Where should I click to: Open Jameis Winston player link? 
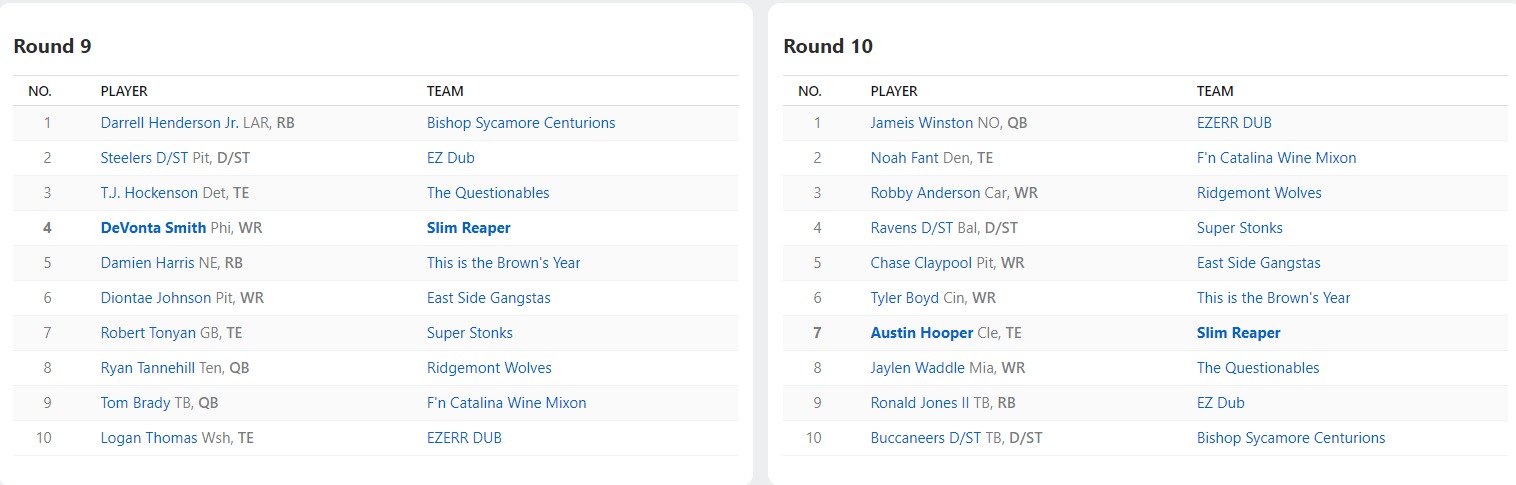pos(921,123)
